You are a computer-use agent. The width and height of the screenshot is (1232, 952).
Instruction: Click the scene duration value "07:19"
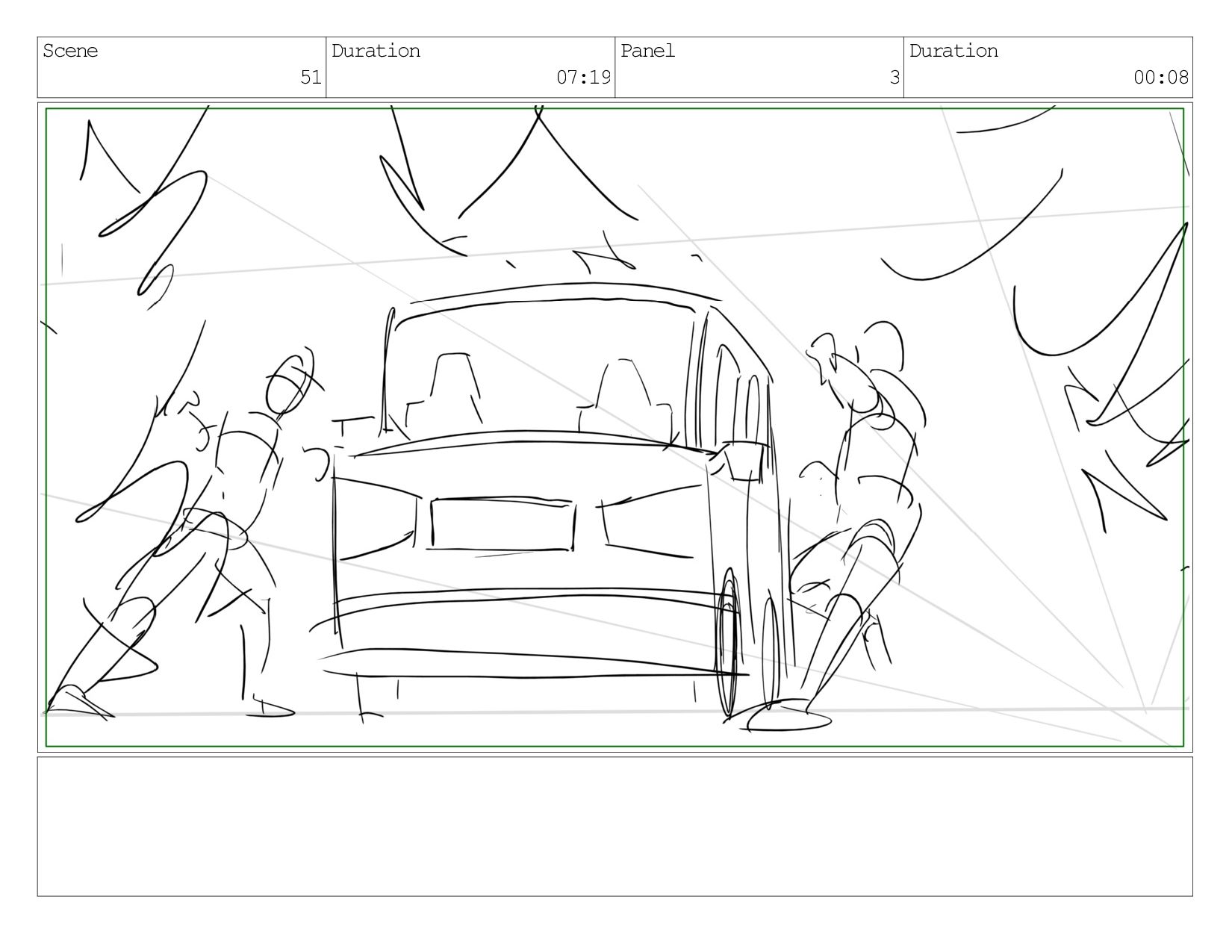584,77
